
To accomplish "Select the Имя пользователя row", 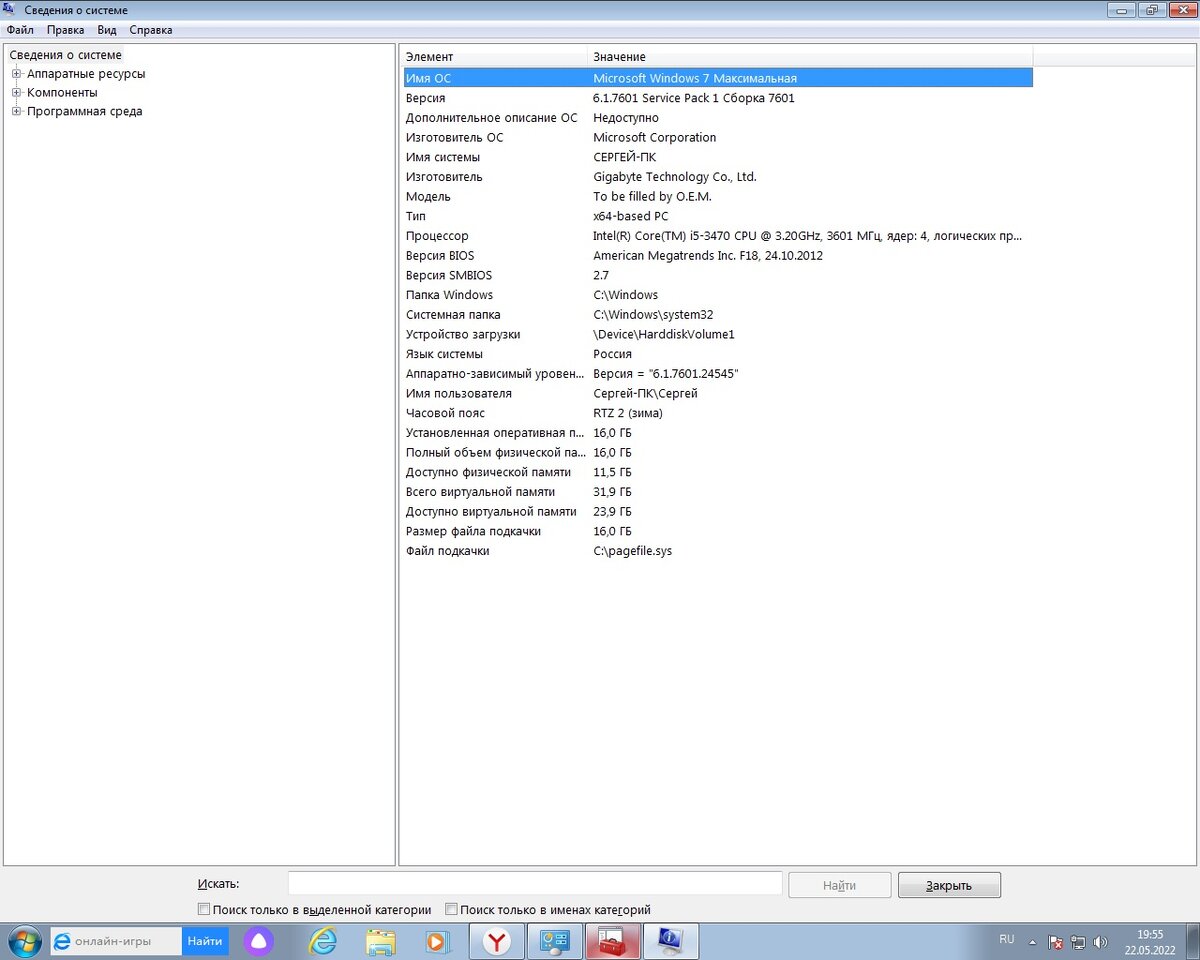I will [x=717, y=393].
